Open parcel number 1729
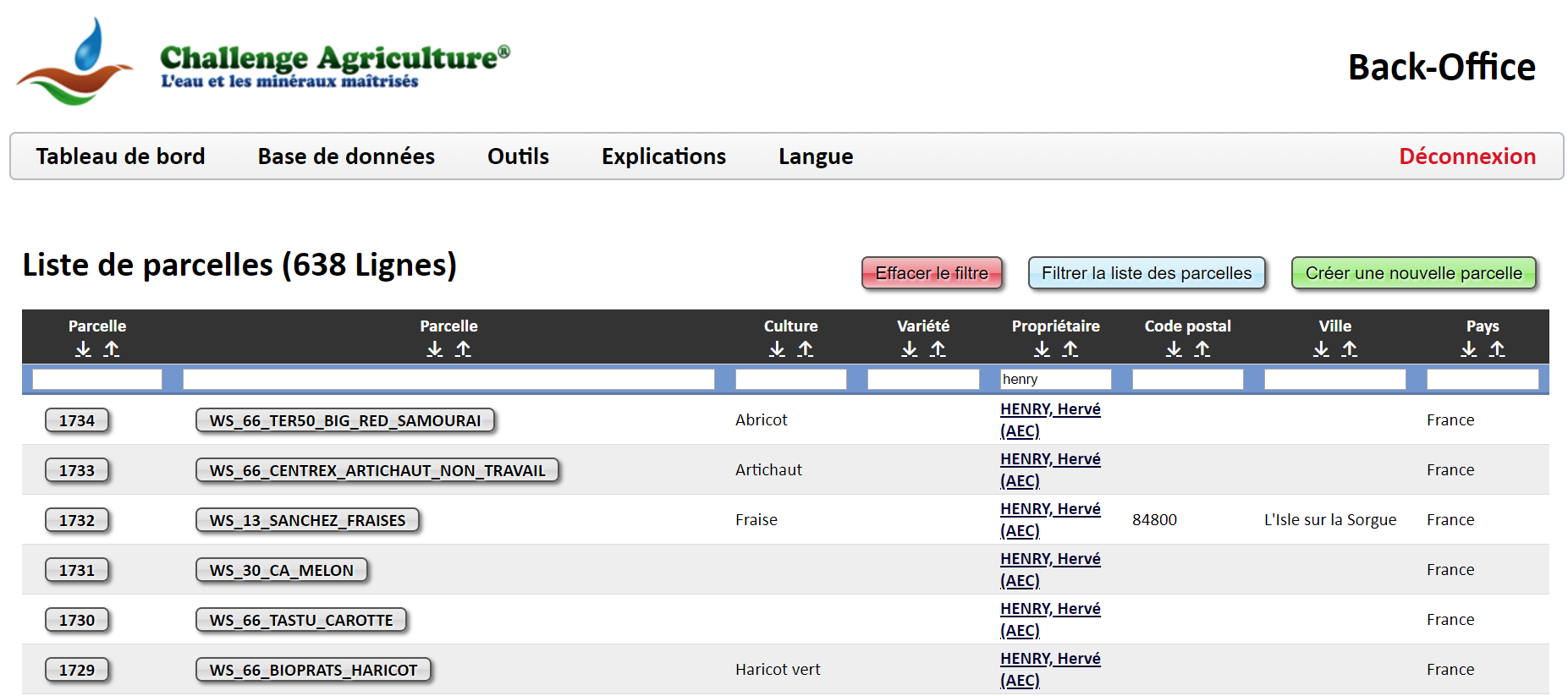Screen dimensions: 1568x696 77,670
